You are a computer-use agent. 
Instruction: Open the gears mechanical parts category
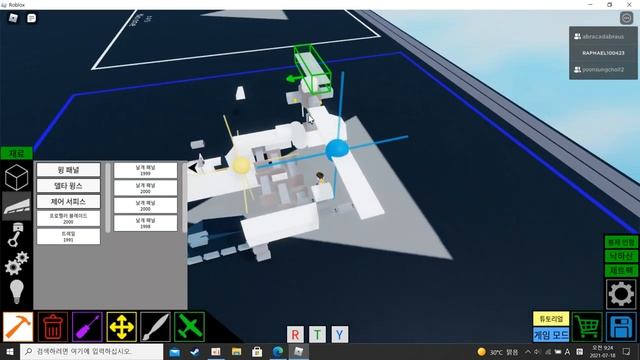[x=16, y=263]
